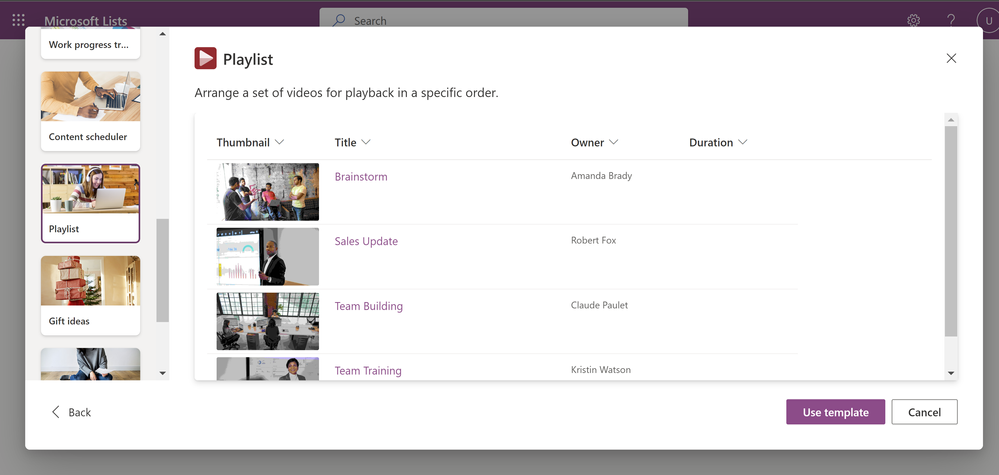Click owner name Claude Paulet

click(600, 305)
